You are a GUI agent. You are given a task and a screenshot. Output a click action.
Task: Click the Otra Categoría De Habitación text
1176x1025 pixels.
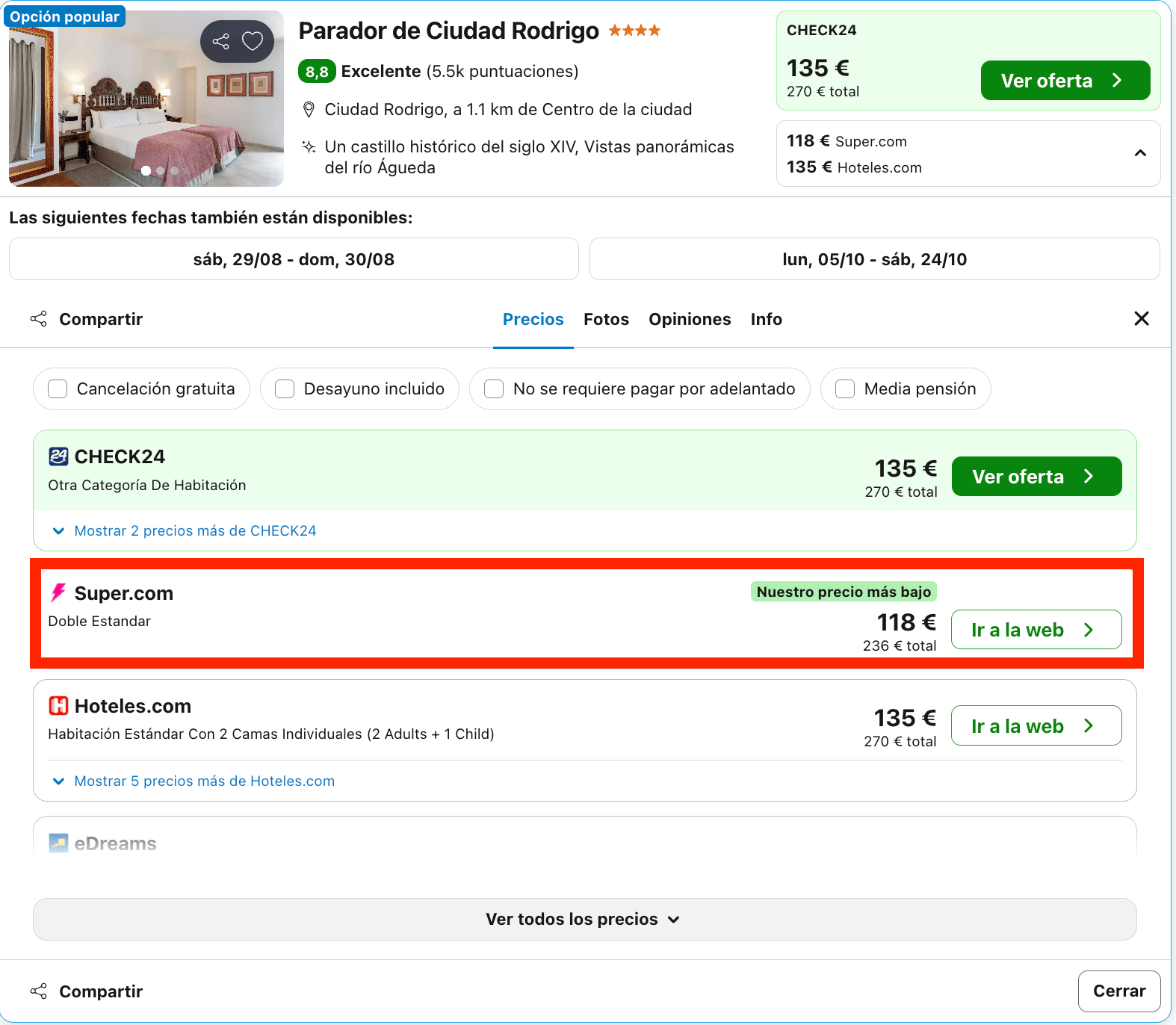pos(147,486)
